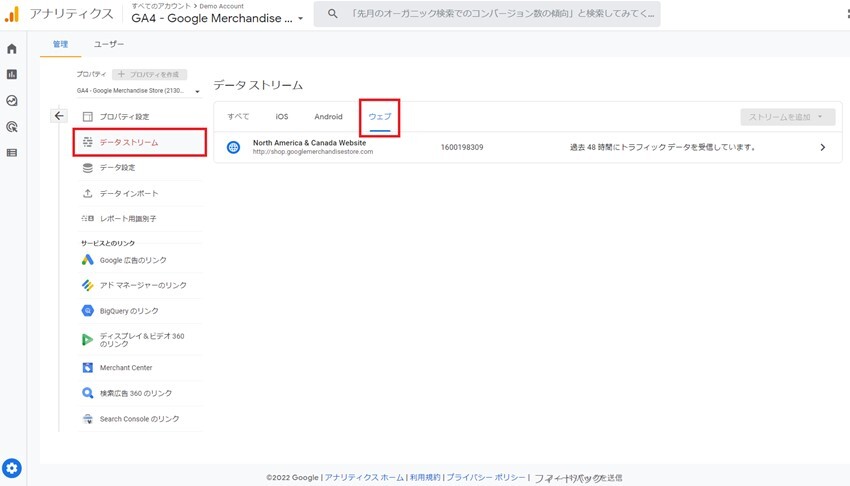Open the Configure table icon in sidebar
The height and width of the screenshot is (486, 850).
pos(12,153)
